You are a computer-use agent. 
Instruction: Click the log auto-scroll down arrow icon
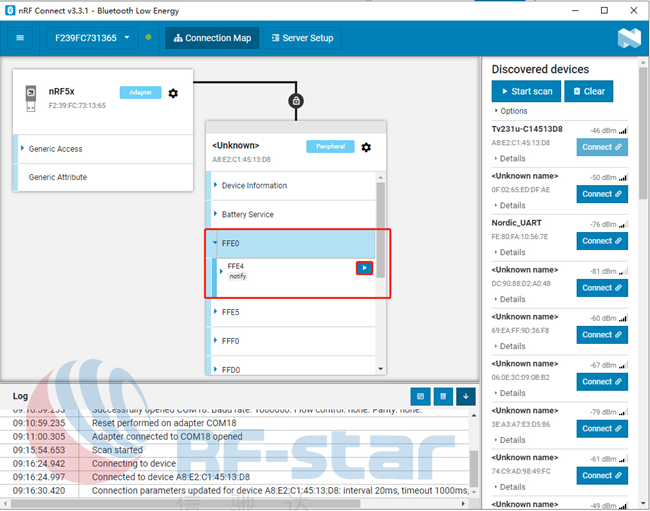[468, 396]
